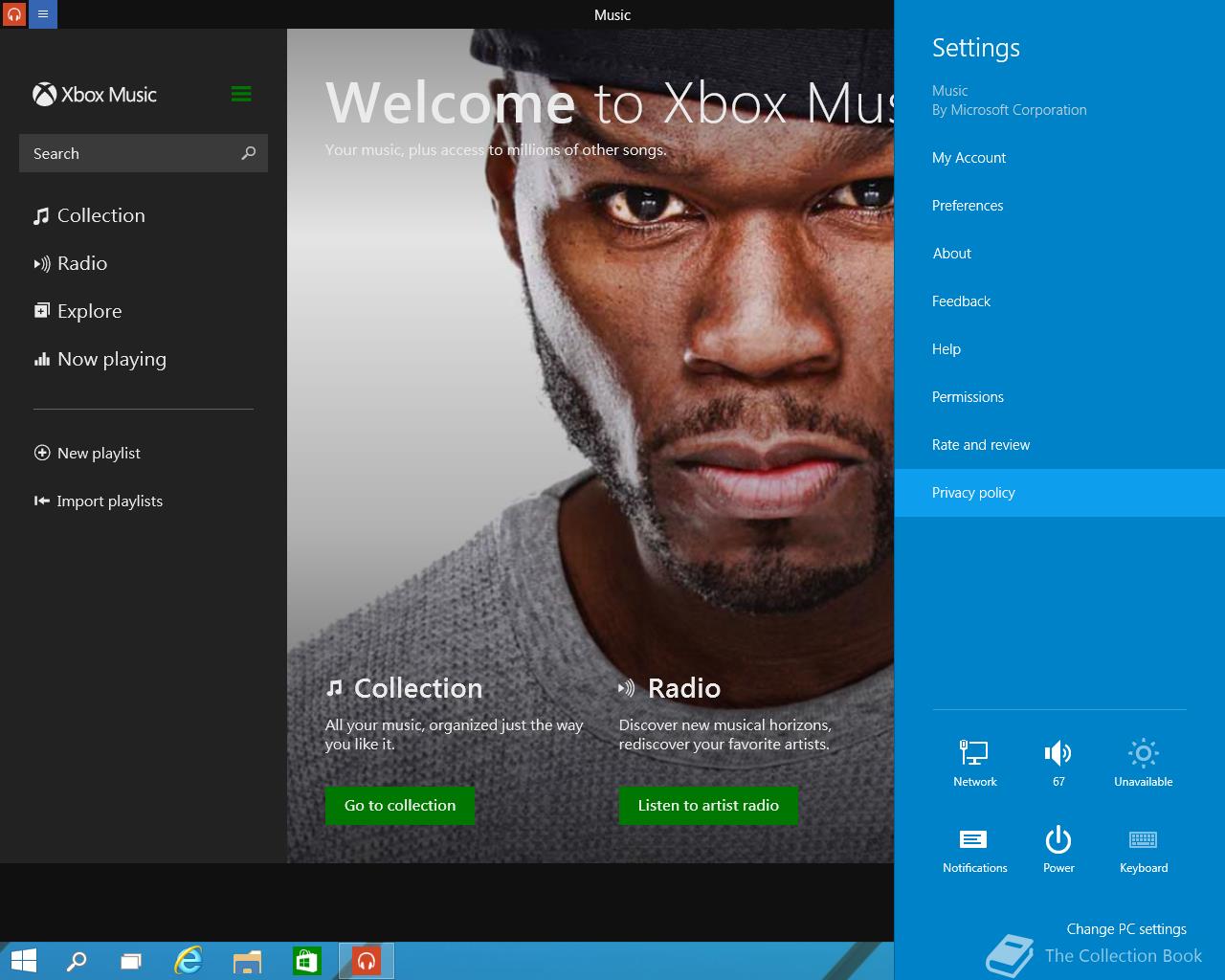Create a New playlist

(87, 453)
